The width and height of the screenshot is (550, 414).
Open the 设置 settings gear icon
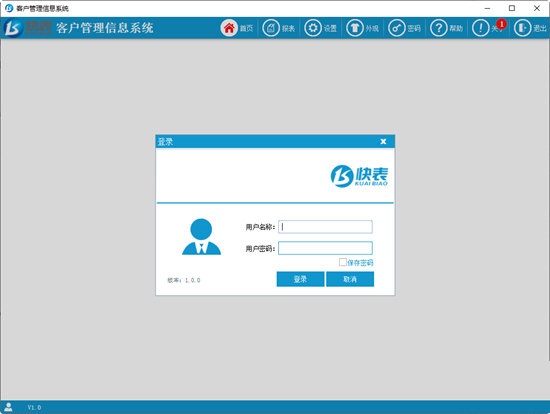click(313, 28)
